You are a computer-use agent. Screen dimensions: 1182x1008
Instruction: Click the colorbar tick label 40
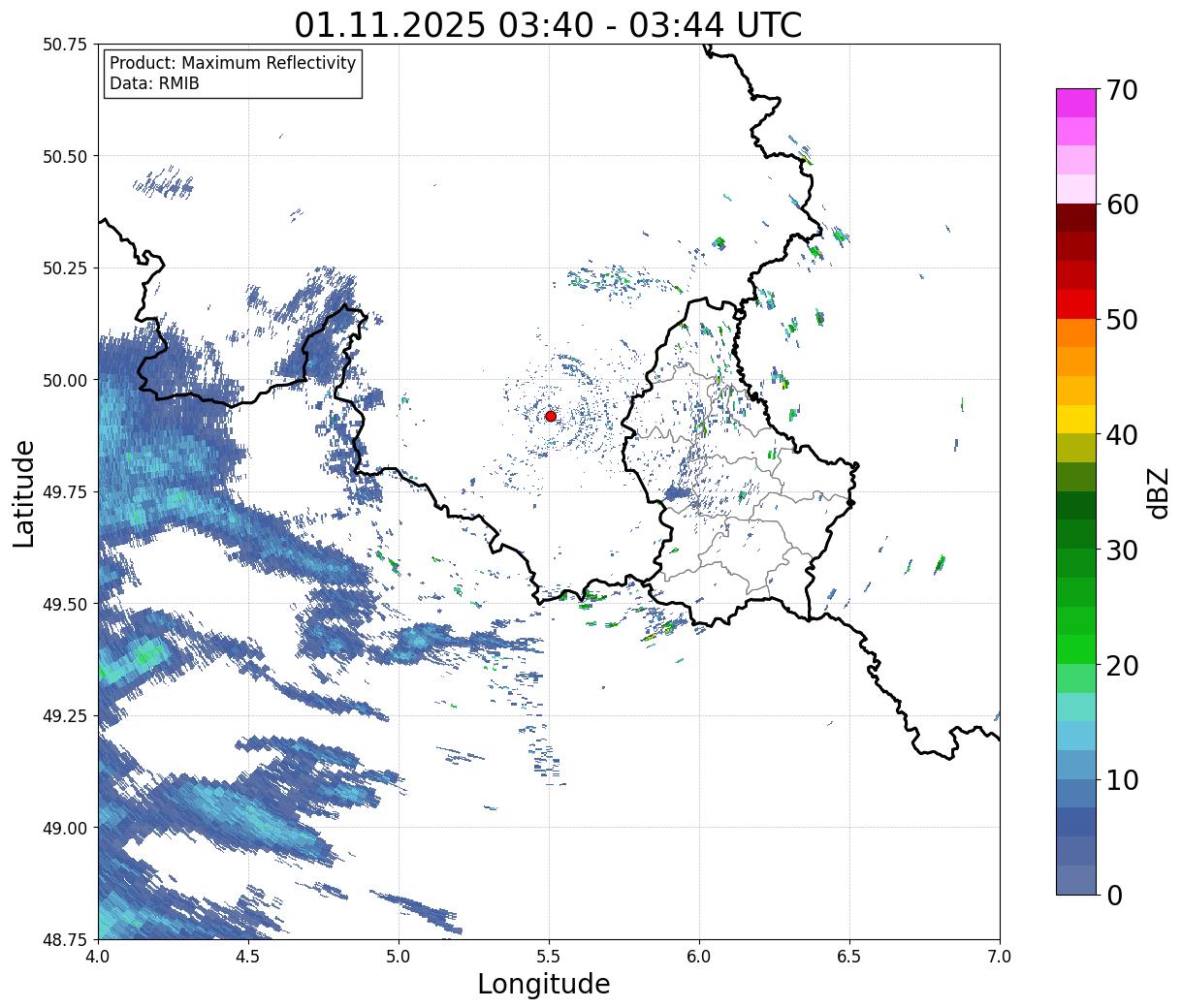tap(1122, 434)
